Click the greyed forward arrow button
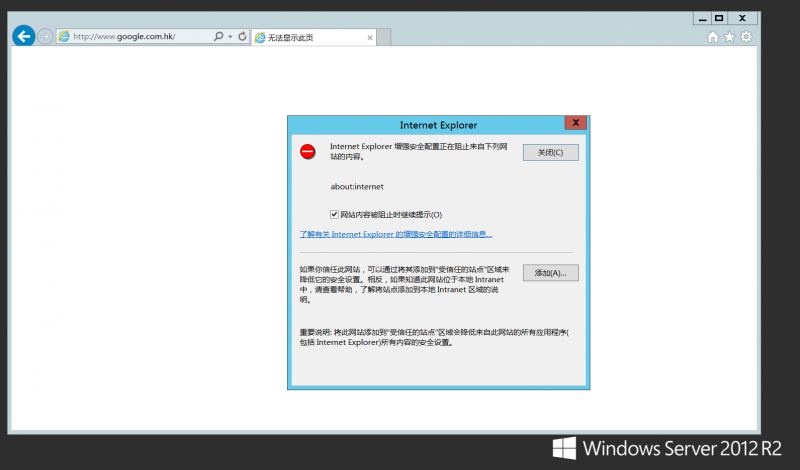Image resolution: width=800 pixels, height=470 pixels. (45, 37)
